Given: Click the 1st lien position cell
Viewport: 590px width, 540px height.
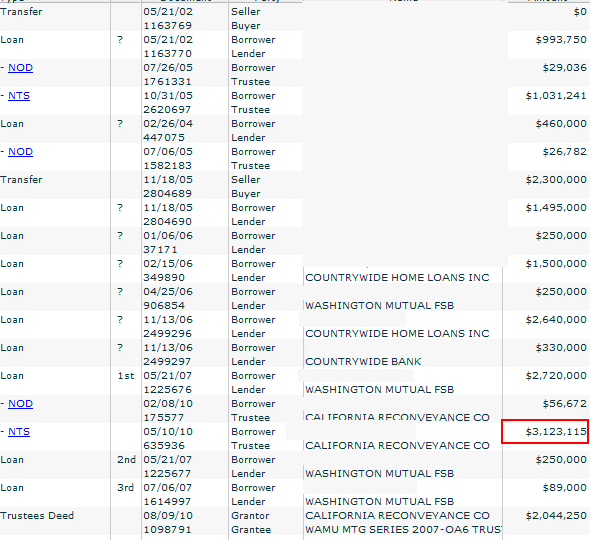Looking at the screenshot, I should pos(126,376).
